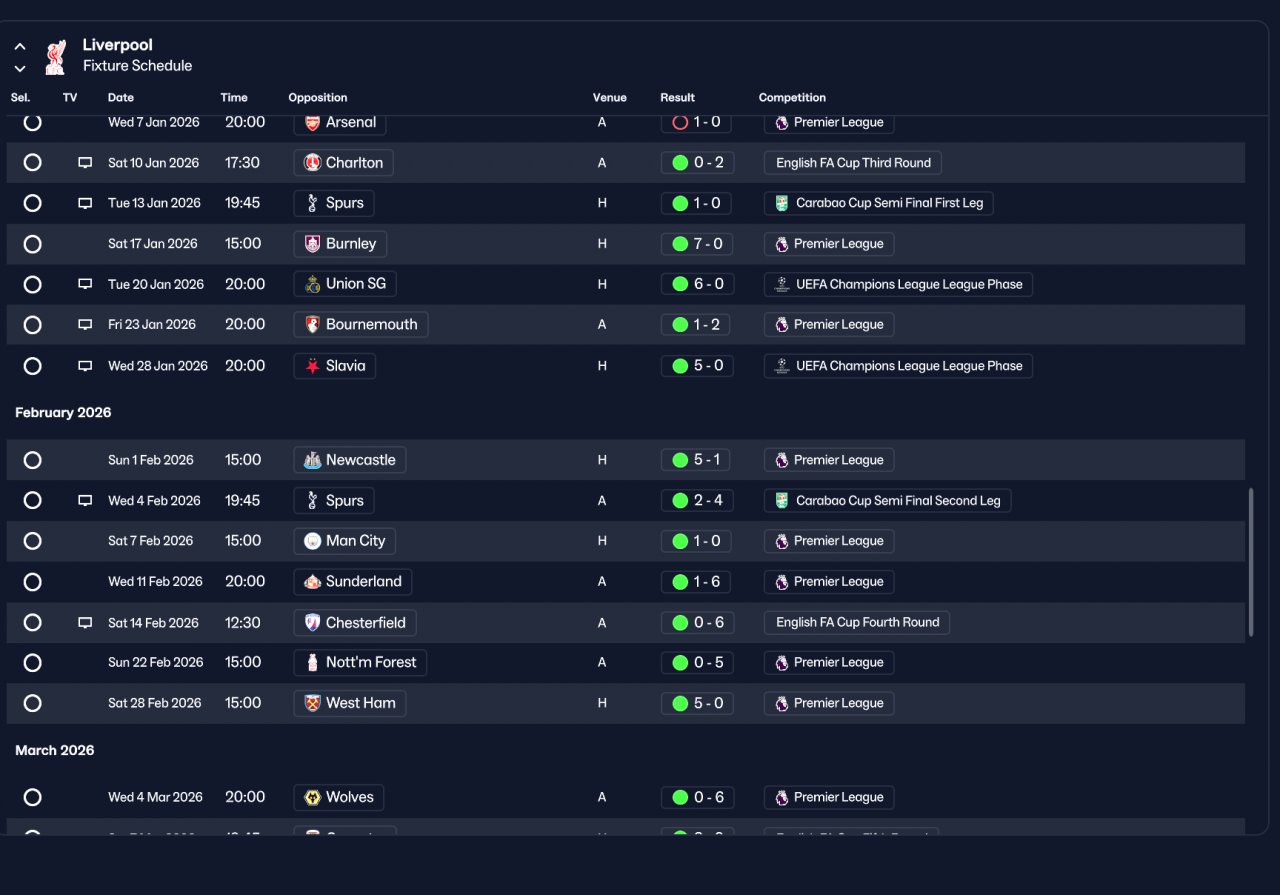Click Premier League logo in Burnley row
Screen dimensions: 1280x895
(x=782, y=244)
